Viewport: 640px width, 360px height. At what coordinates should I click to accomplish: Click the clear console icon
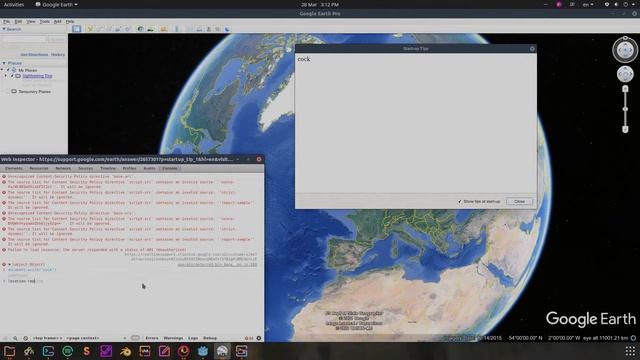[25, 338]
